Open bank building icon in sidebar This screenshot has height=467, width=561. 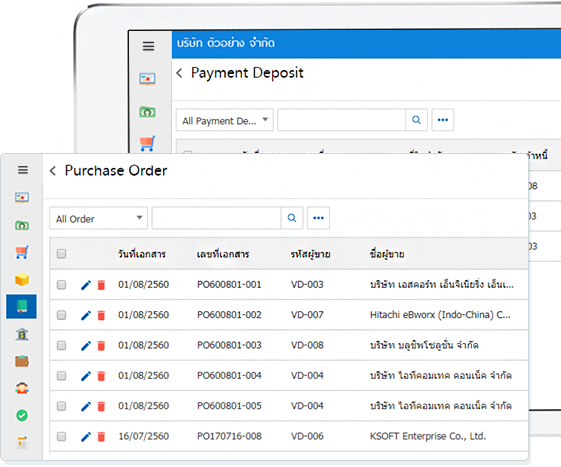(x=22, y=334)
